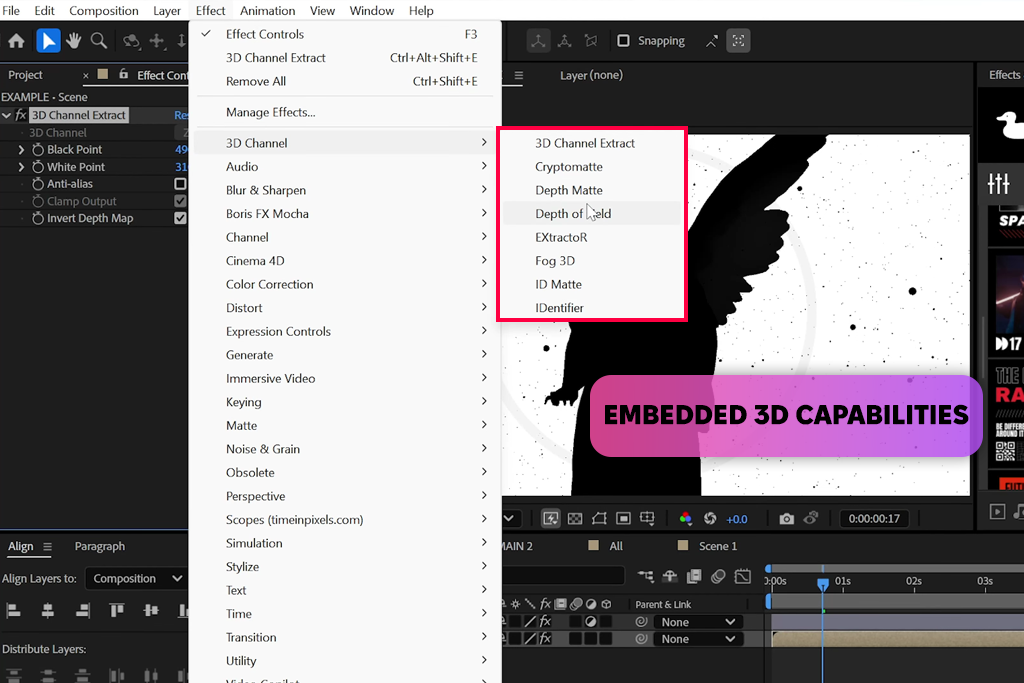Take snapshot with the camera icon

[x=787, y=518]
